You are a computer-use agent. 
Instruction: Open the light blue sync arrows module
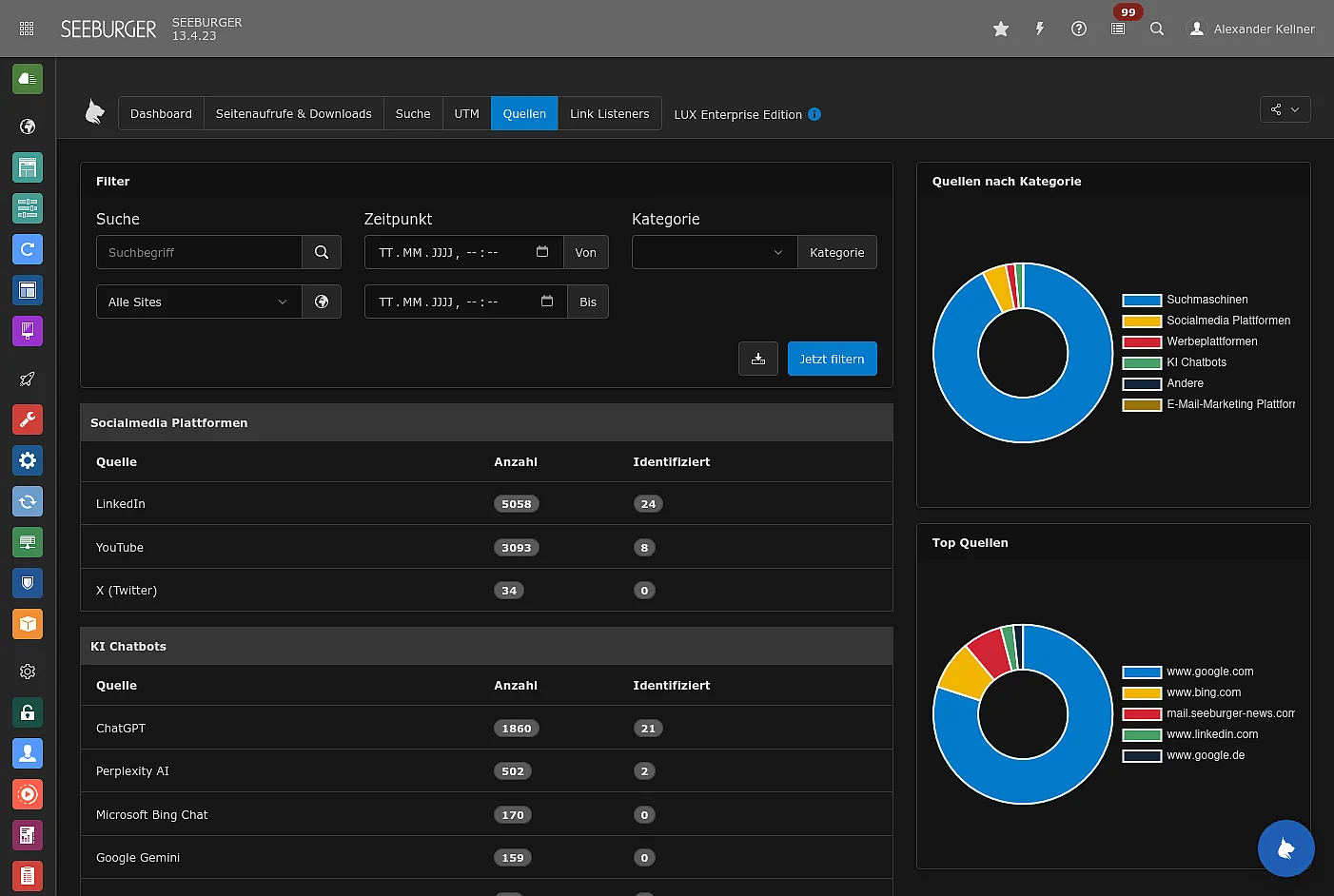click(28, 501)
